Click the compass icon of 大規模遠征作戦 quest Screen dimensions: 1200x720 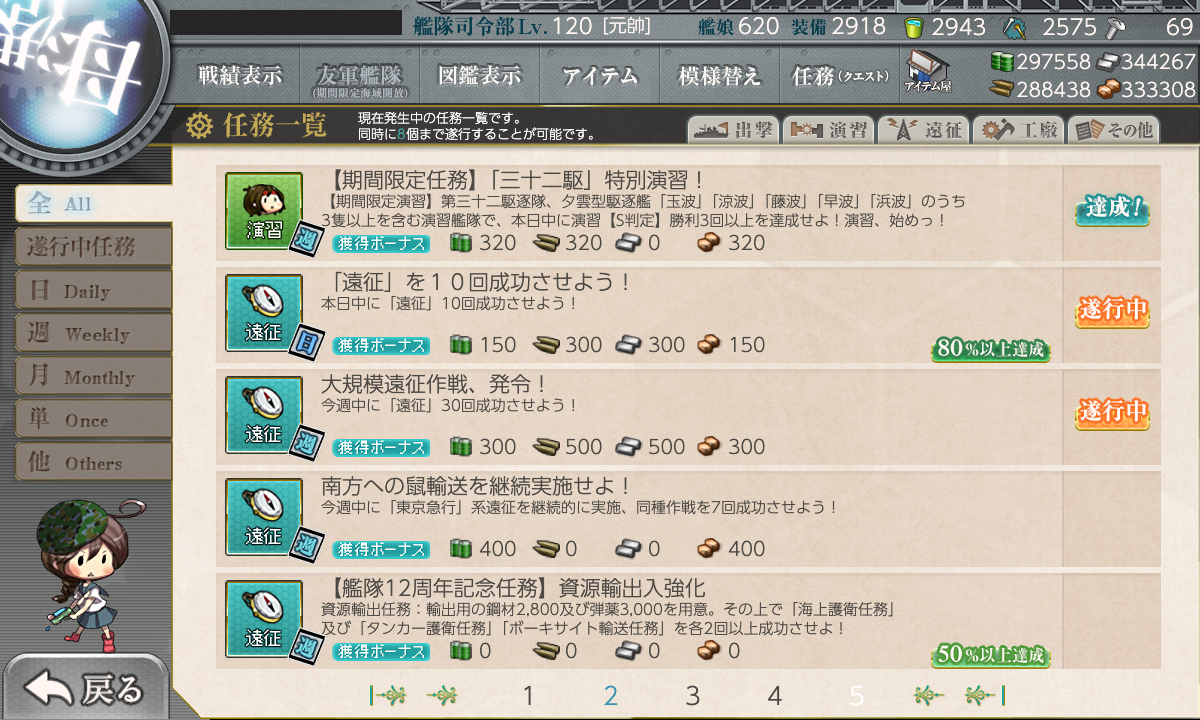(x=264, y=415)
